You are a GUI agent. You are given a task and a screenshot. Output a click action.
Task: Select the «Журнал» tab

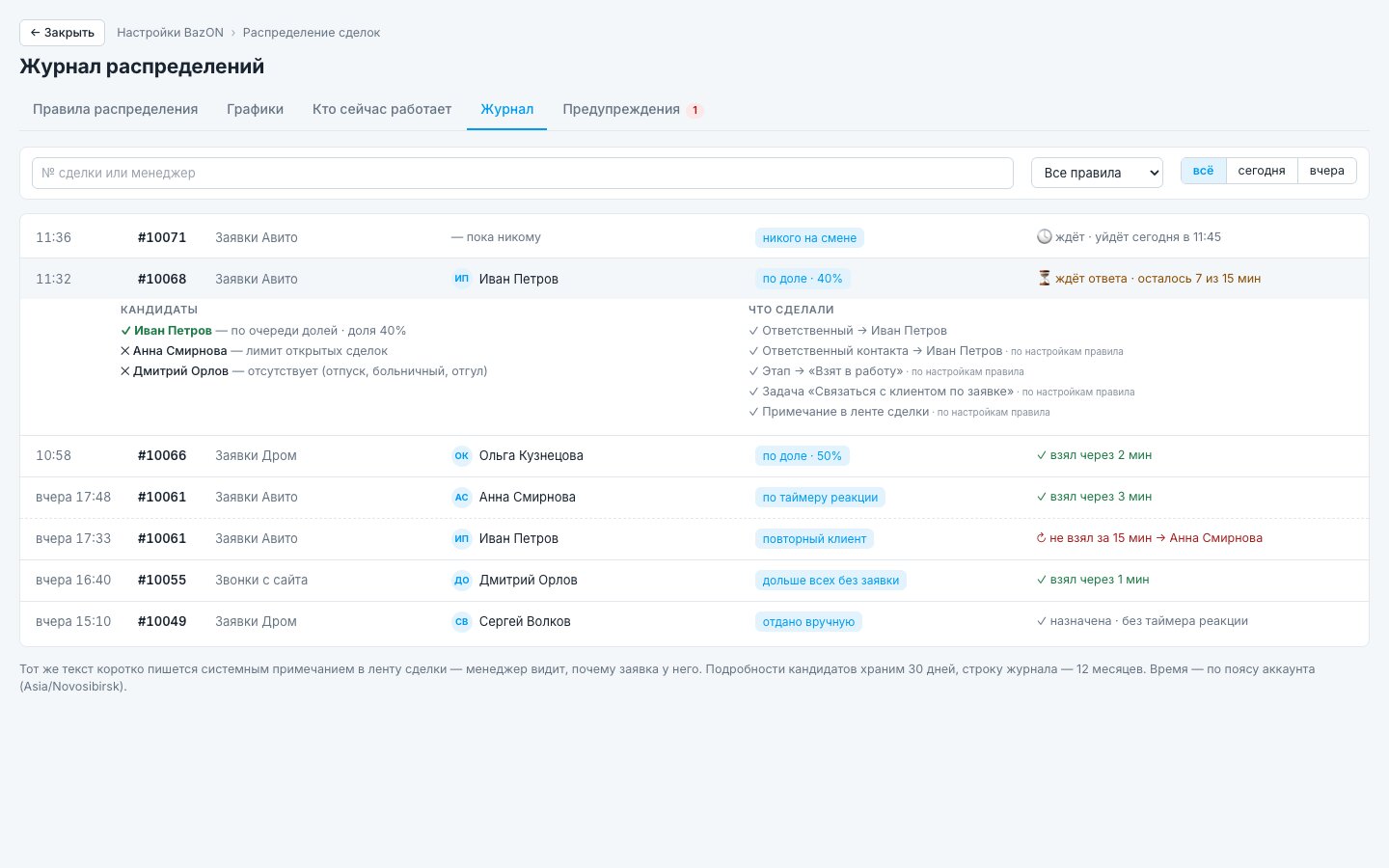pos(507,109)
